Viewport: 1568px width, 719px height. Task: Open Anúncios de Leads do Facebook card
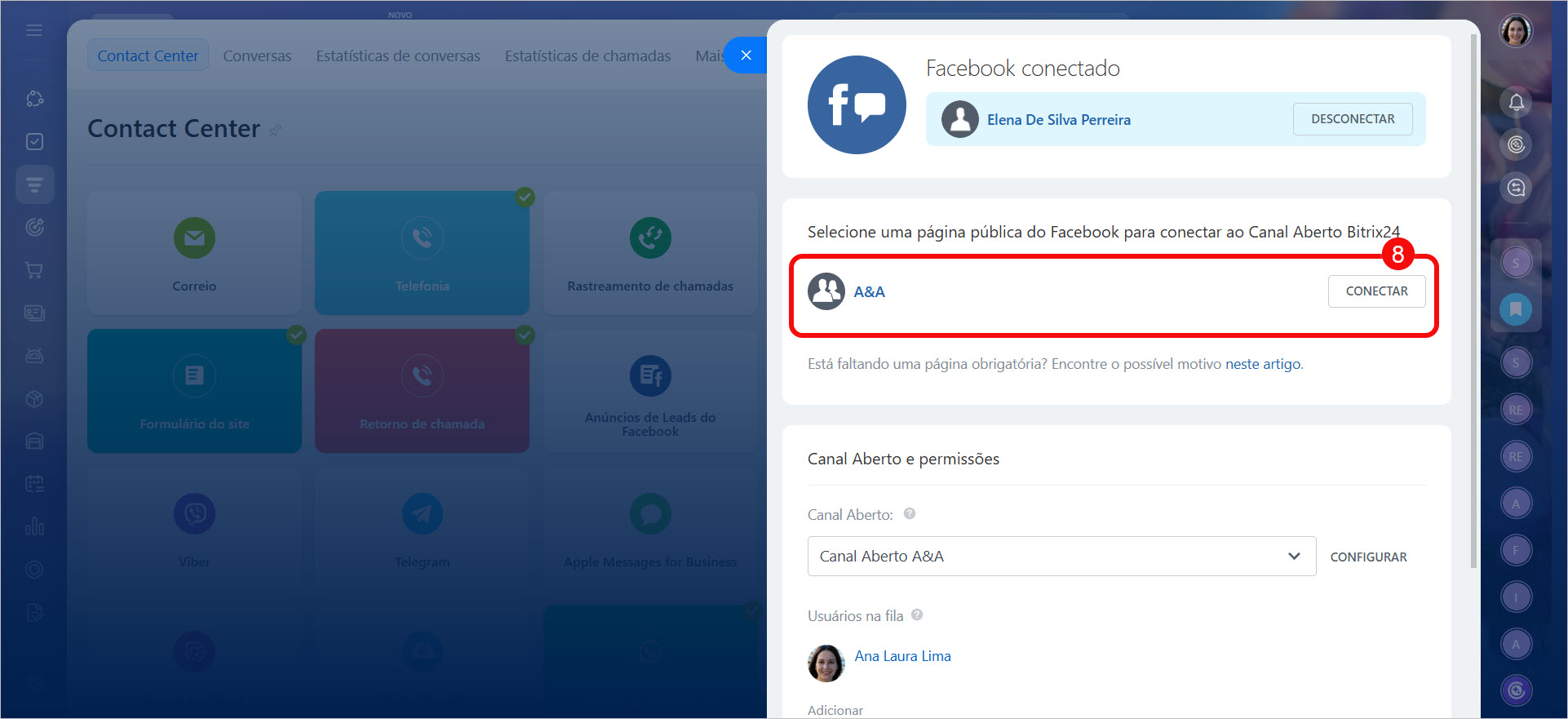pos(650,391)
